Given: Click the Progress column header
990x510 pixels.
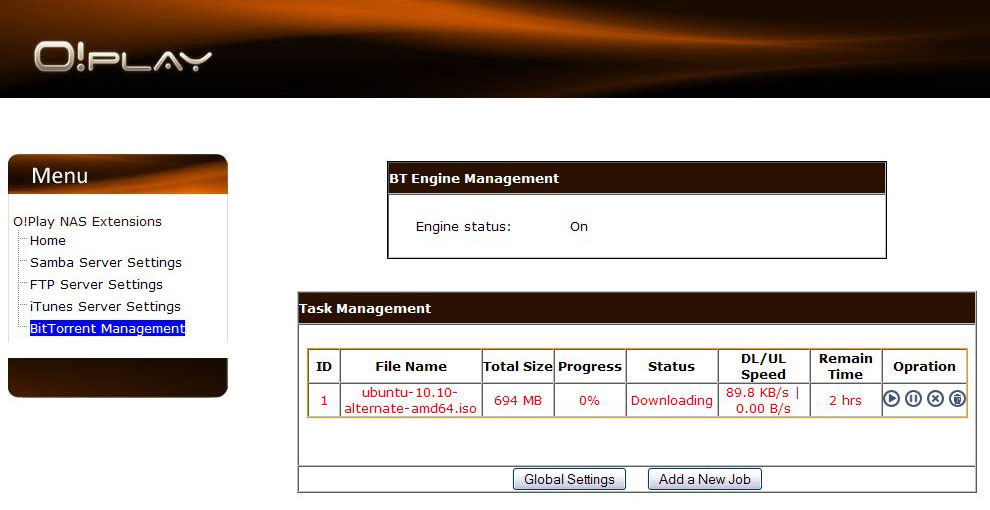Looking at the screenshot, I should point(590,366).
